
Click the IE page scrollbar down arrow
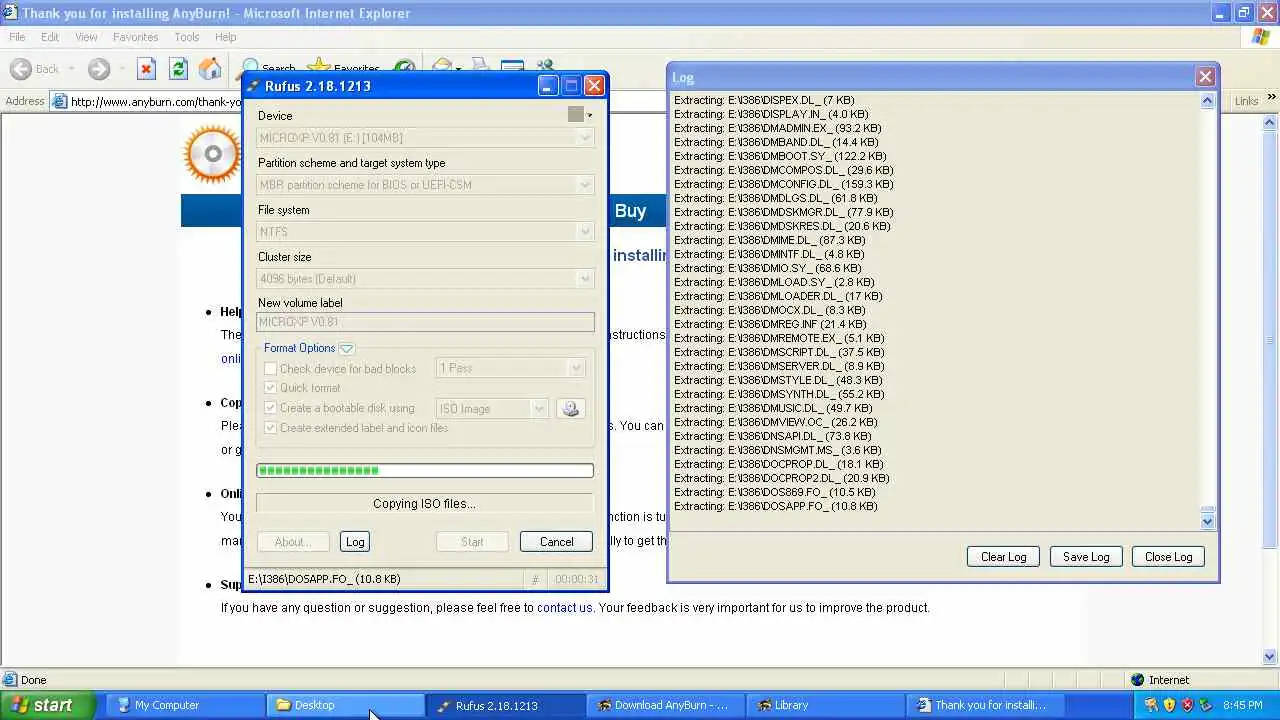(1271, 657)
